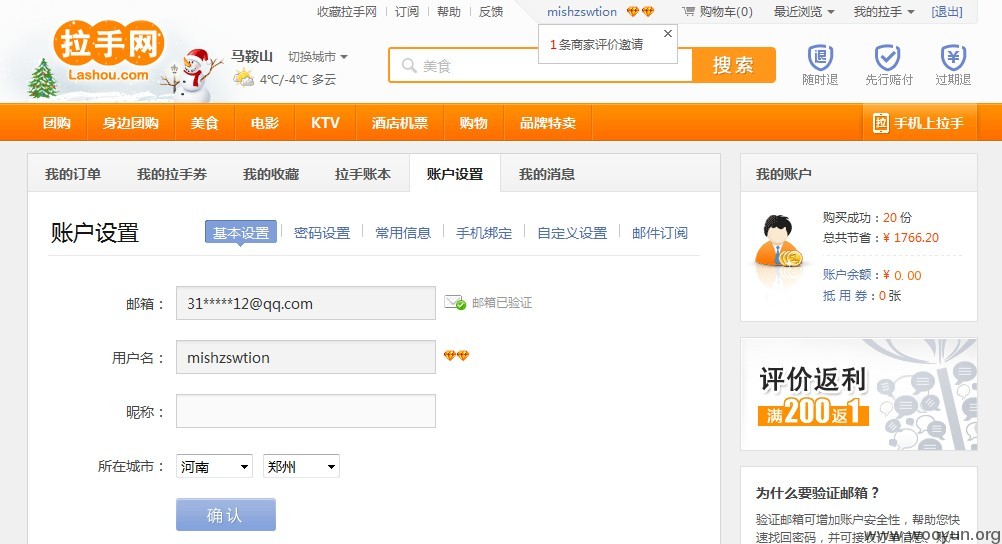Click the 购买成功 20份 text
The height and width of the screenshot is (544, 1002).
click(x=867, y=217)
